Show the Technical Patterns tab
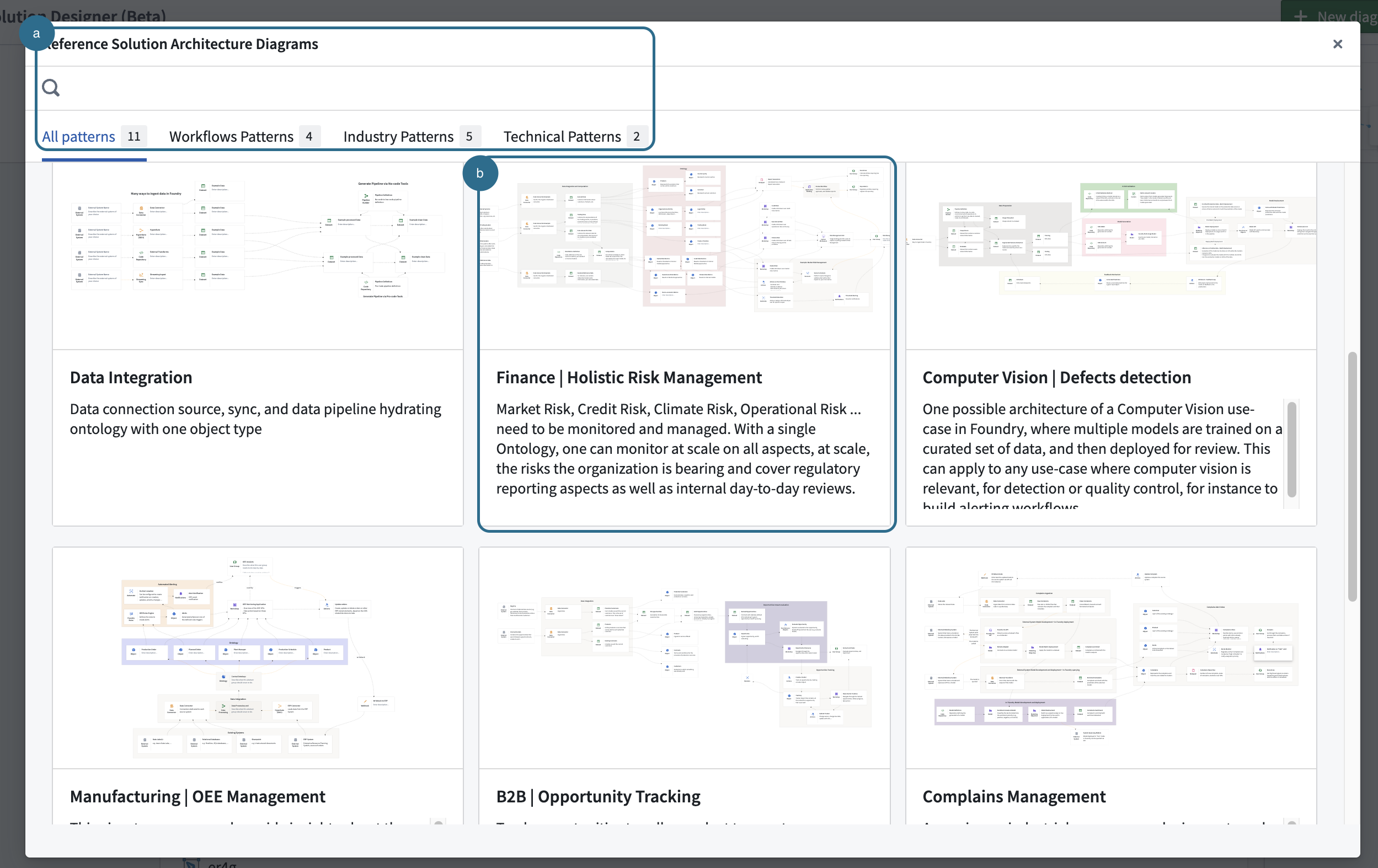 tap(575, 137)
